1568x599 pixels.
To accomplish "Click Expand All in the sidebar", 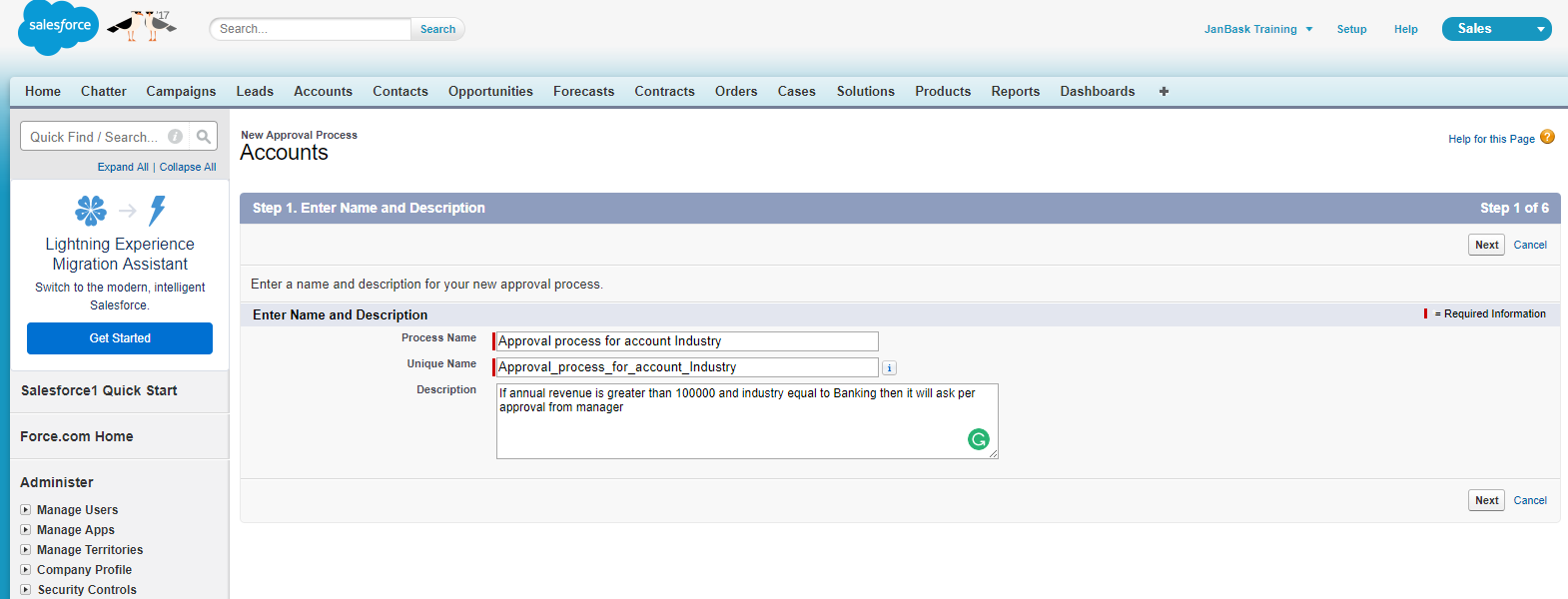I will (123, 168).
